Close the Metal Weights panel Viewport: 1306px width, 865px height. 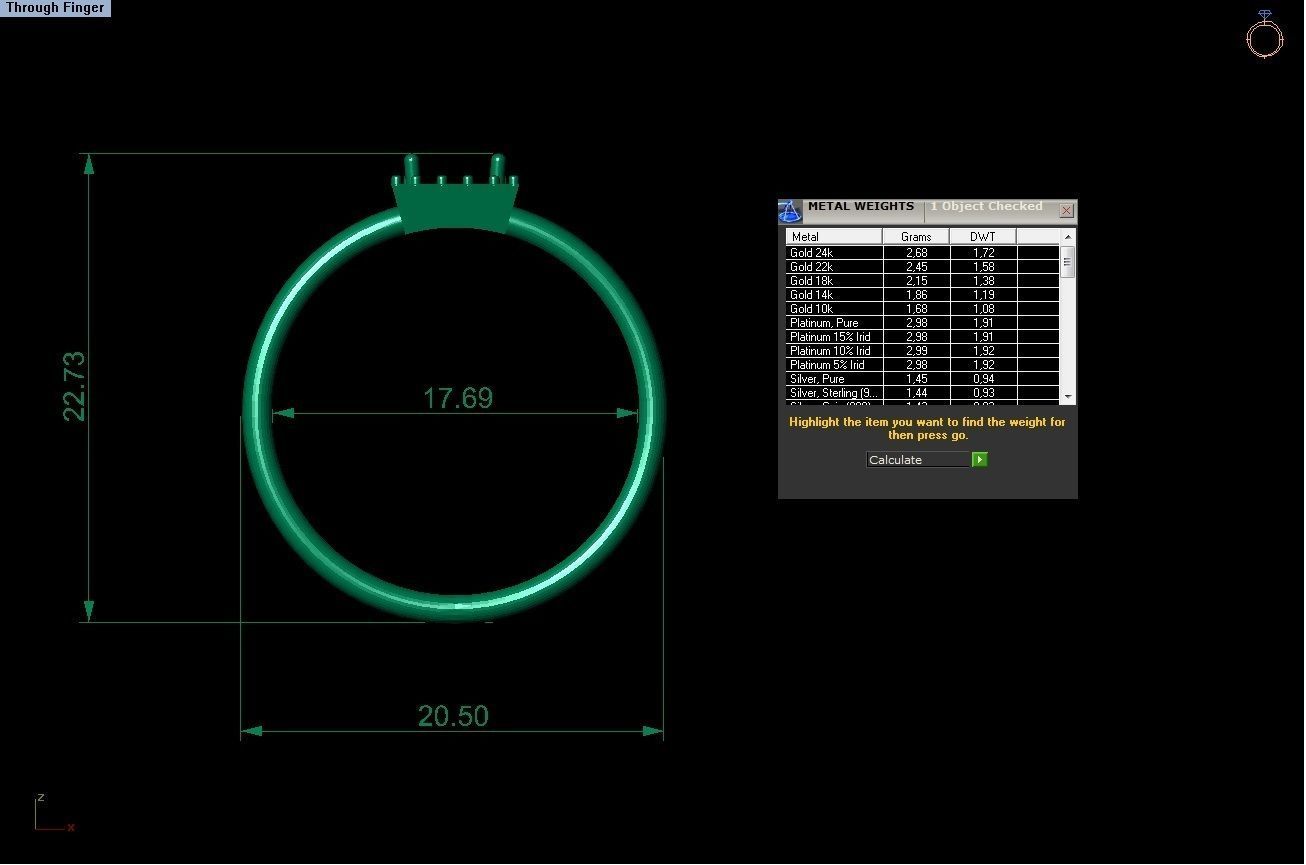coord(1066,211)
